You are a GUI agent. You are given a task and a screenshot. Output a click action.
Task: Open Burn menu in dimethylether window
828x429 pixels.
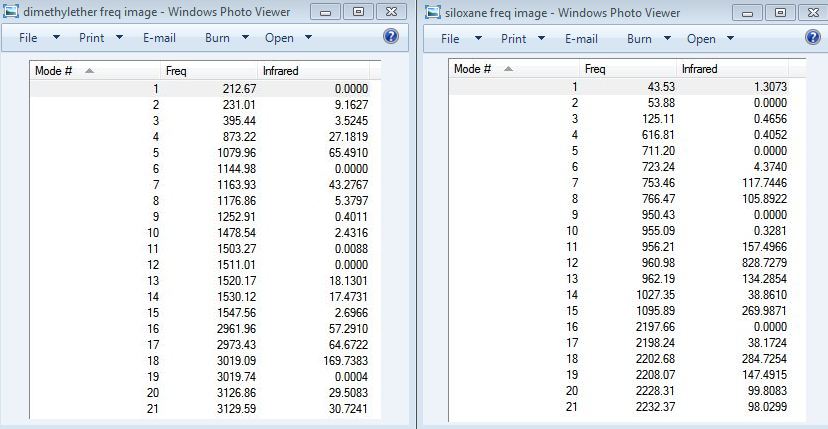(x=217, y=38)
